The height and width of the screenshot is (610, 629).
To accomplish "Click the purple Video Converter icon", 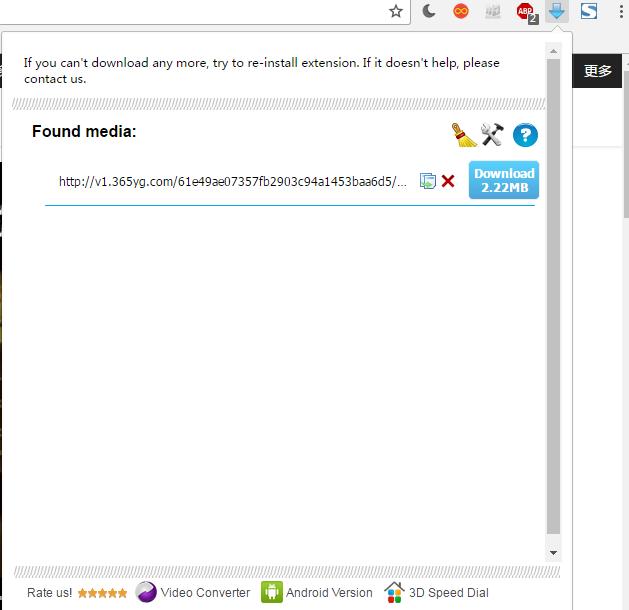I will (146, 592).
